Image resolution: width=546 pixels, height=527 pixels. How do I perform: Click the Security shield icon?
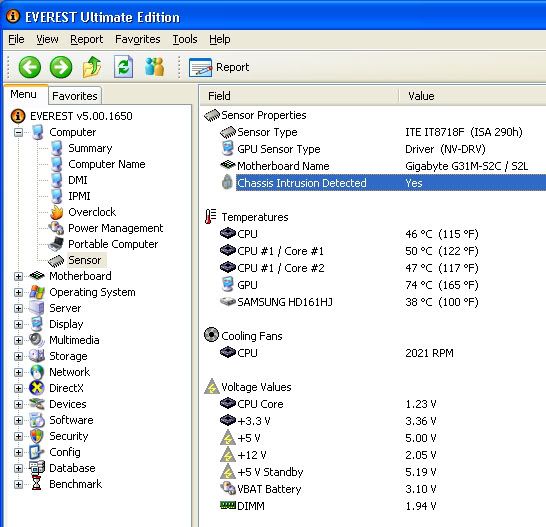(37, 436)
